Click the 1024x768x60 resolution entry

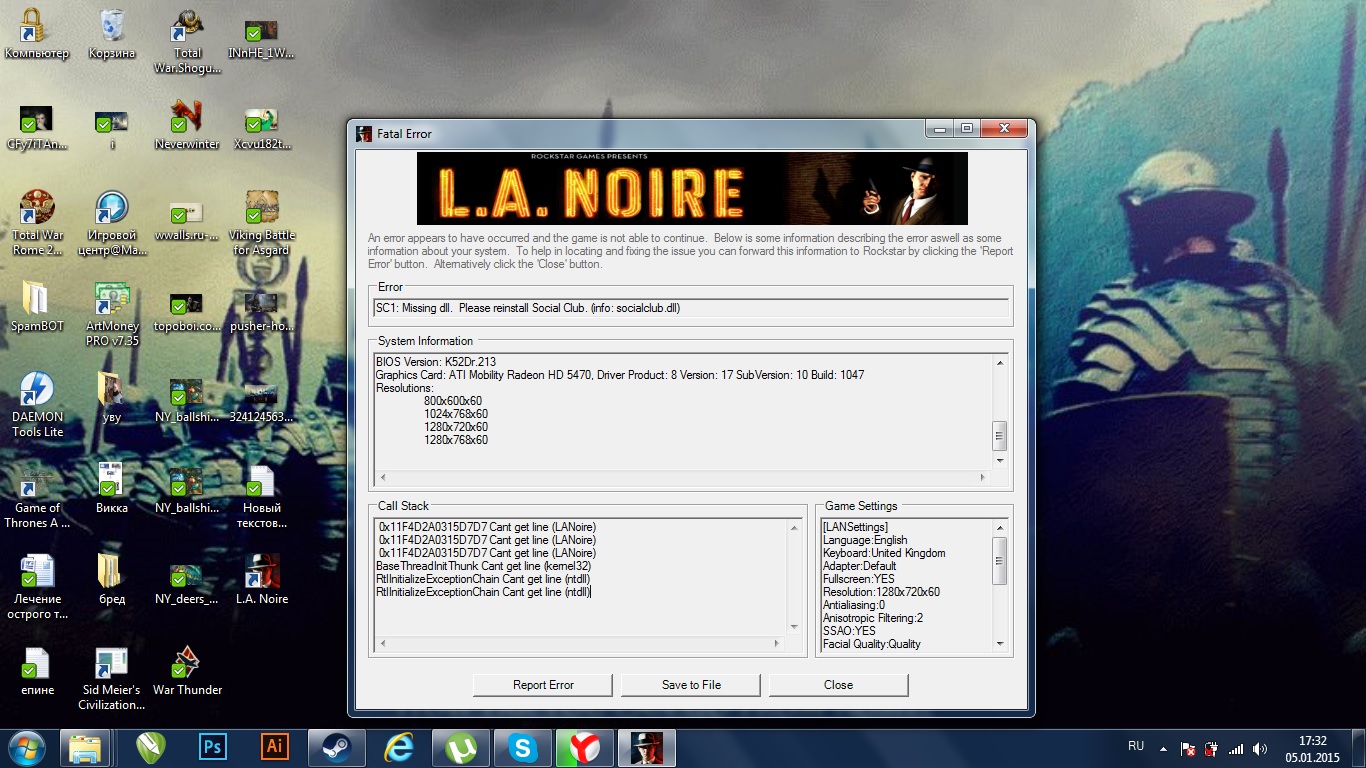coord(456,414)
